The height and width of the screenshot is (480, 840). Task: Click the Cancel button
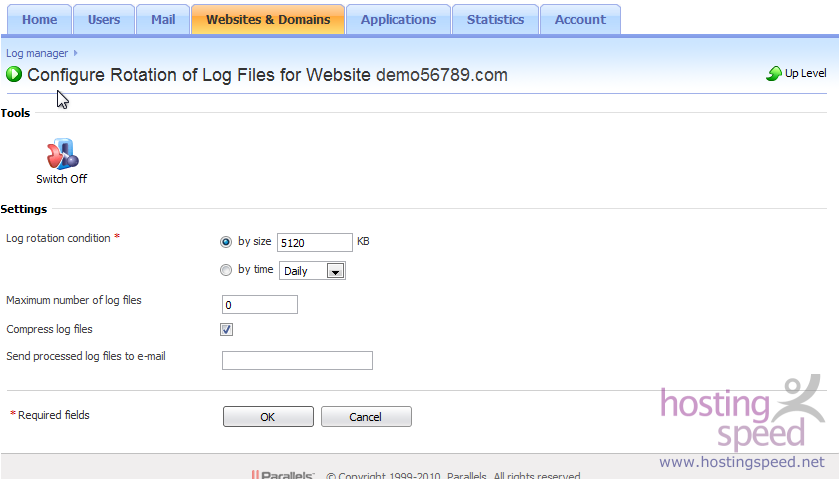(x=366, y=417)
